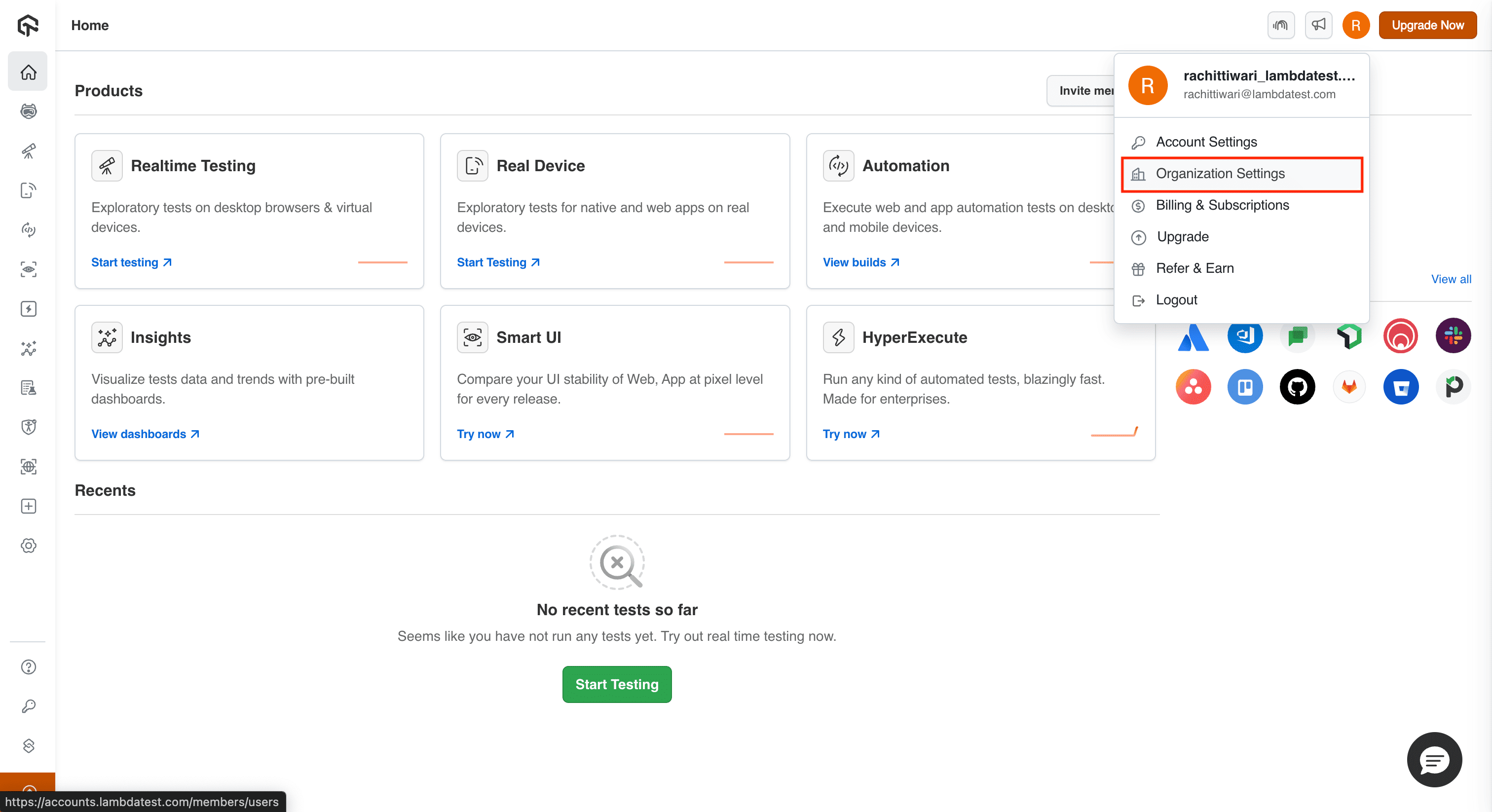The width and height of the screenshot is (1492, 812).
Task: Open Smart UI via the eye sidebar icon
Action: [x=28, y=269]
